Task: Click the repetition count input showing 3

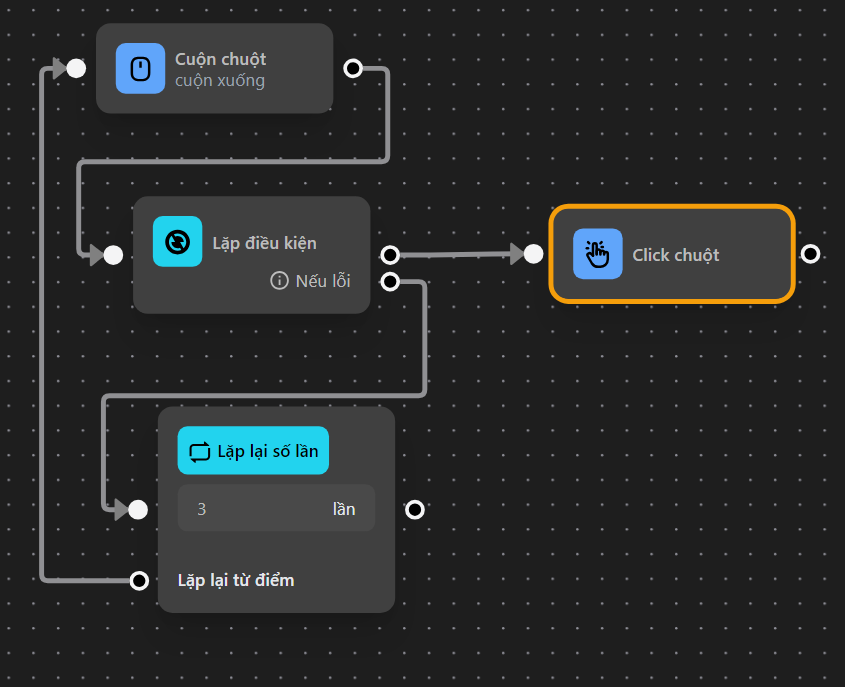Action: [x=276, y=509]
